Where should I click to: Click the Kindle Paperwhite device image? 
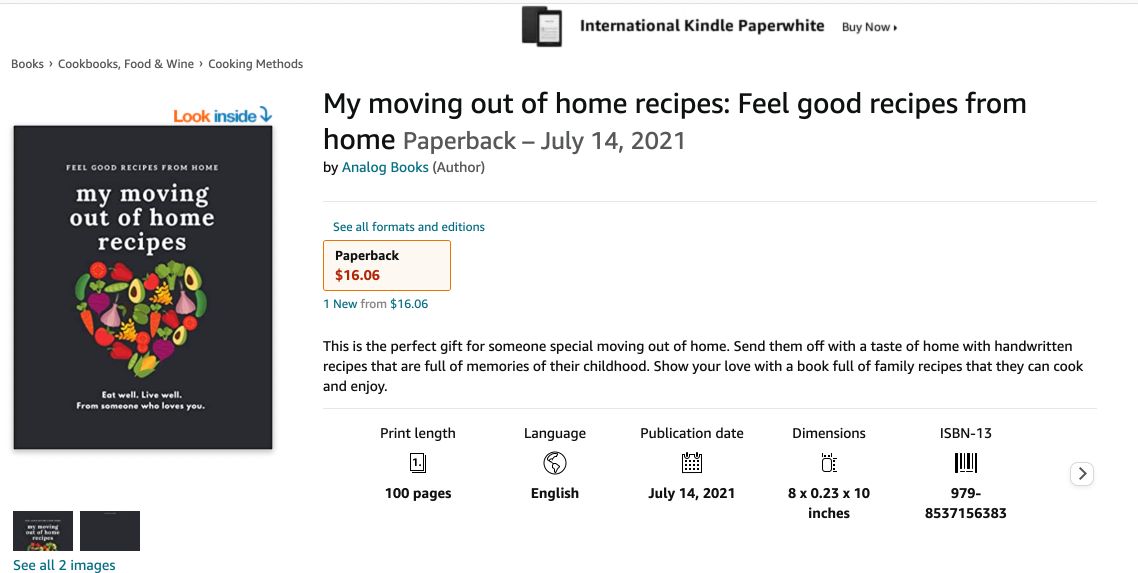point(542,26)
